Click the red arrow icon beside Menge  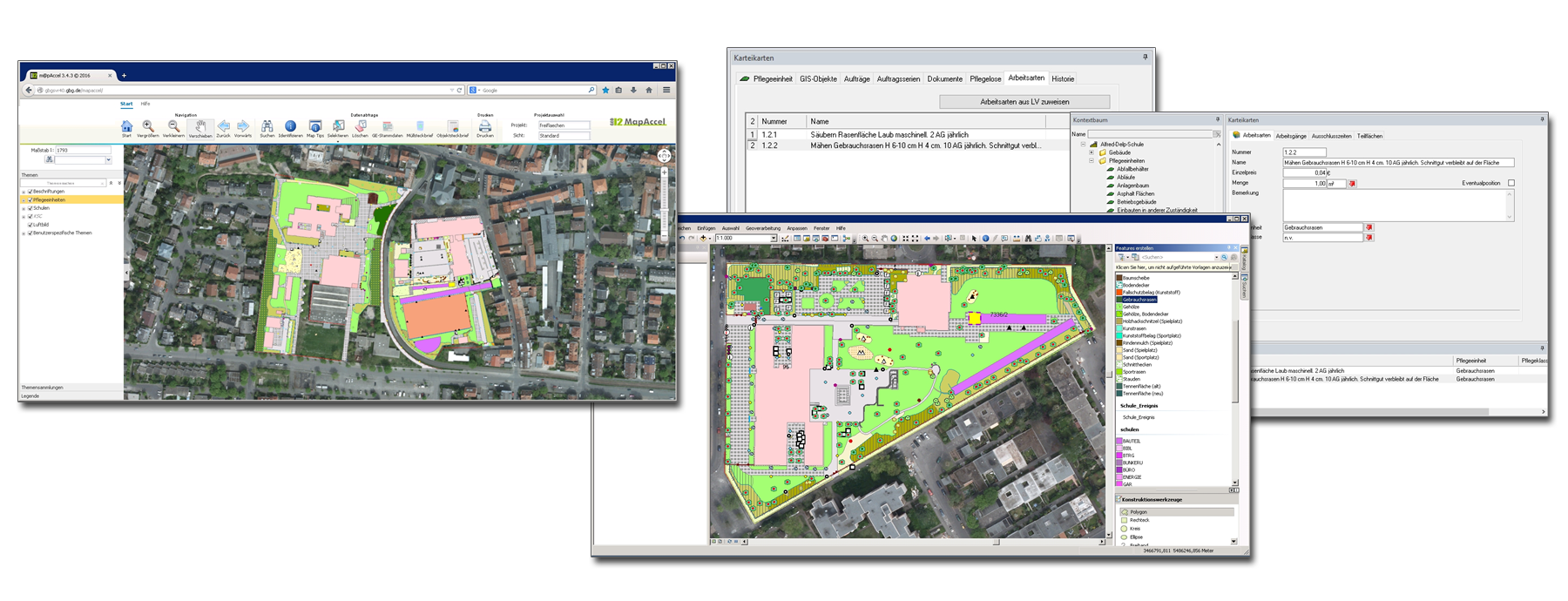tap(1352, 184)
